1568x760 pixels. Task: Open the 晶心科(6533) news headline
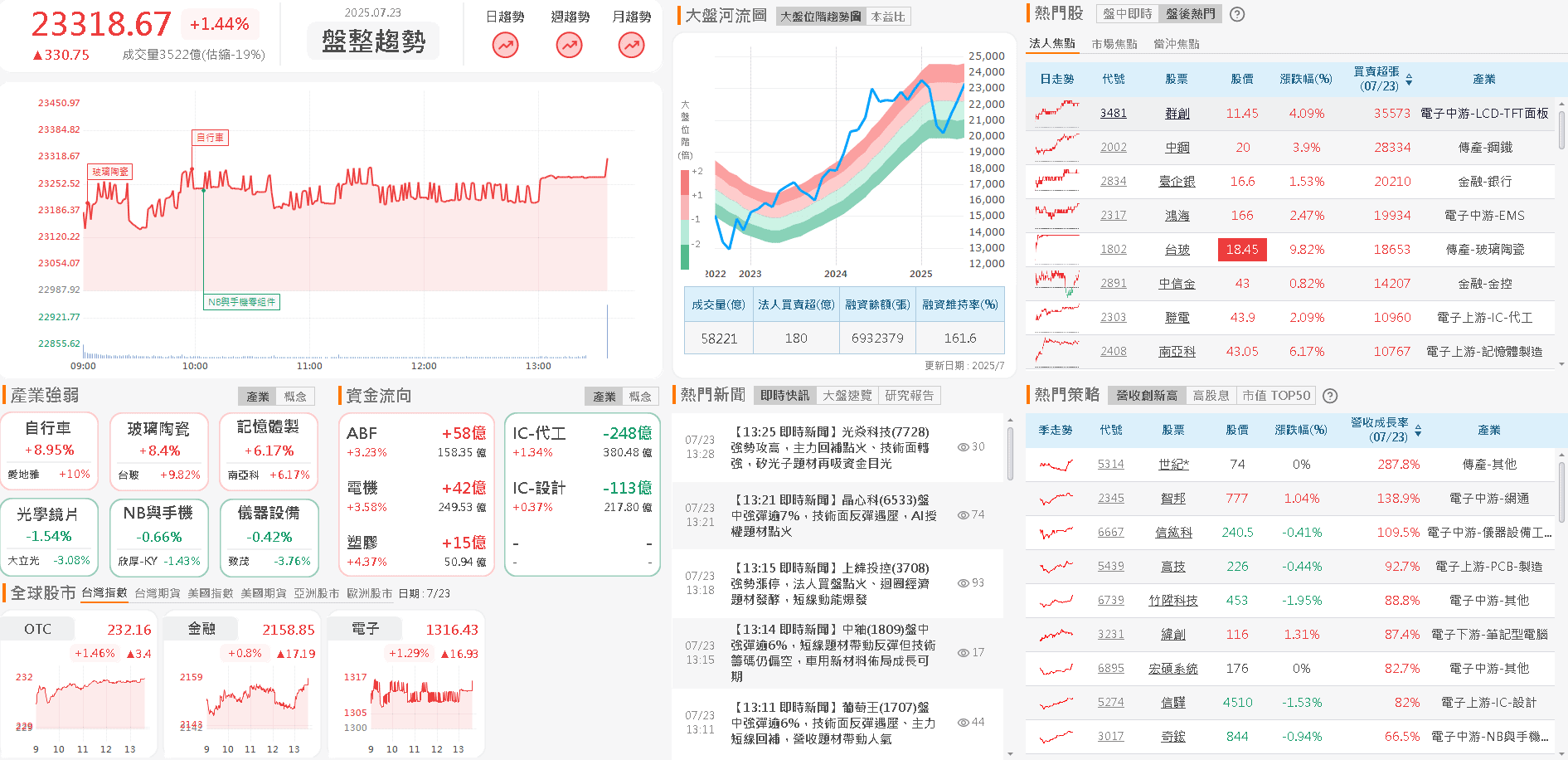[833, 515]
